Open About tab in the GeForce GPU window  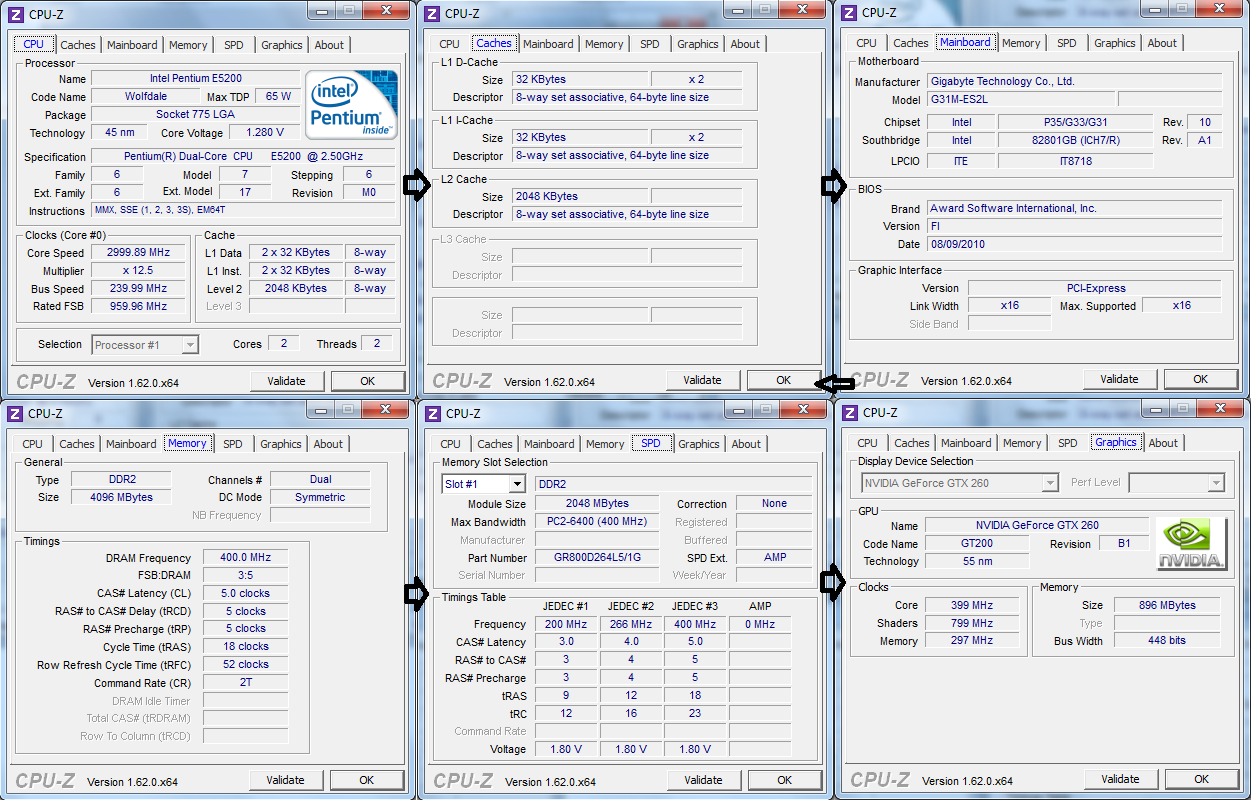[x=1163, y=443]
